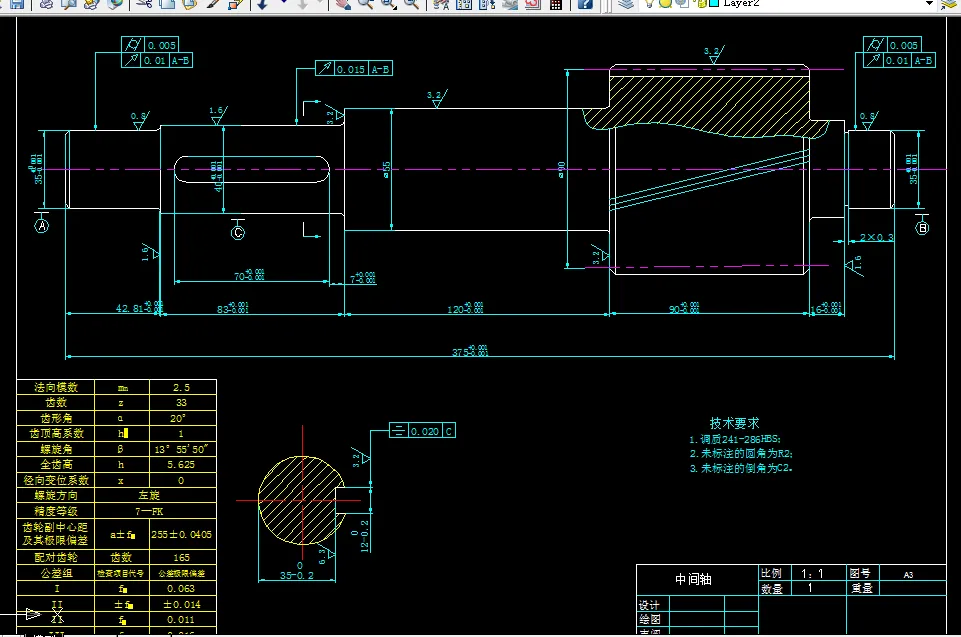Open Plot Preview
Viewport: 961px width, 637px height.
[x=69, y=4]
